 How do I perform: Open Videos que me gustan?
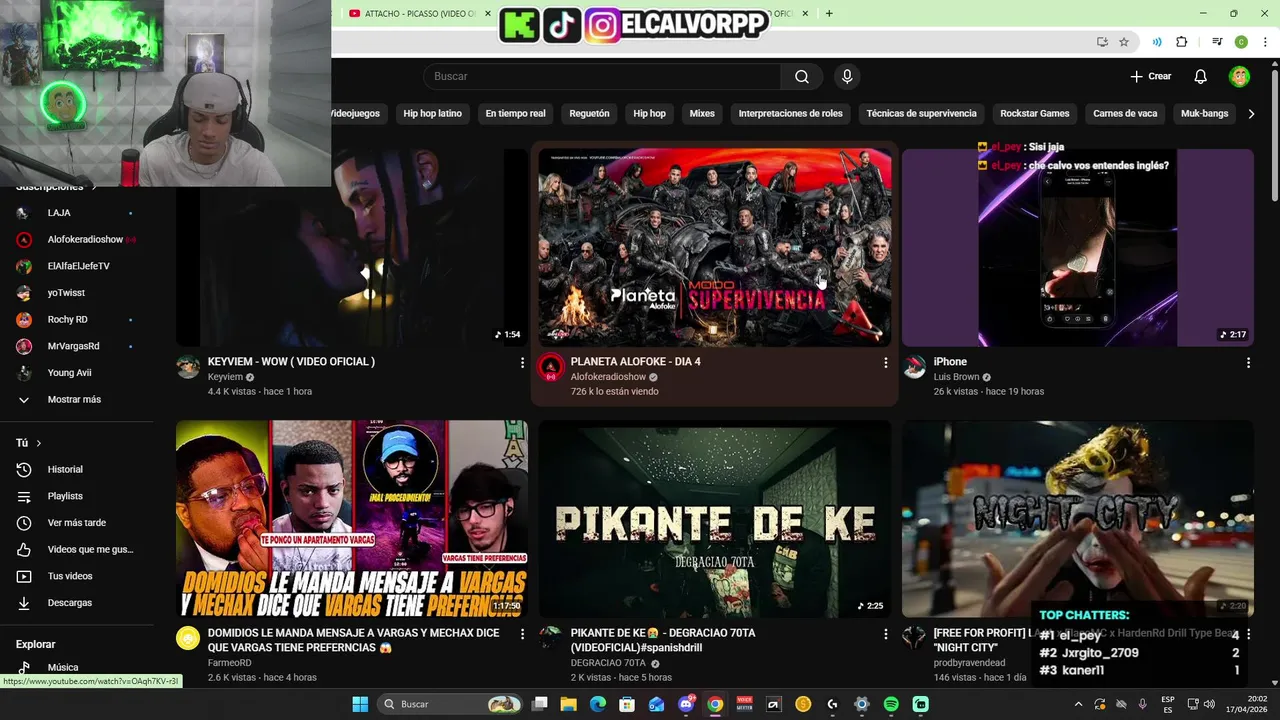point(90,549)
